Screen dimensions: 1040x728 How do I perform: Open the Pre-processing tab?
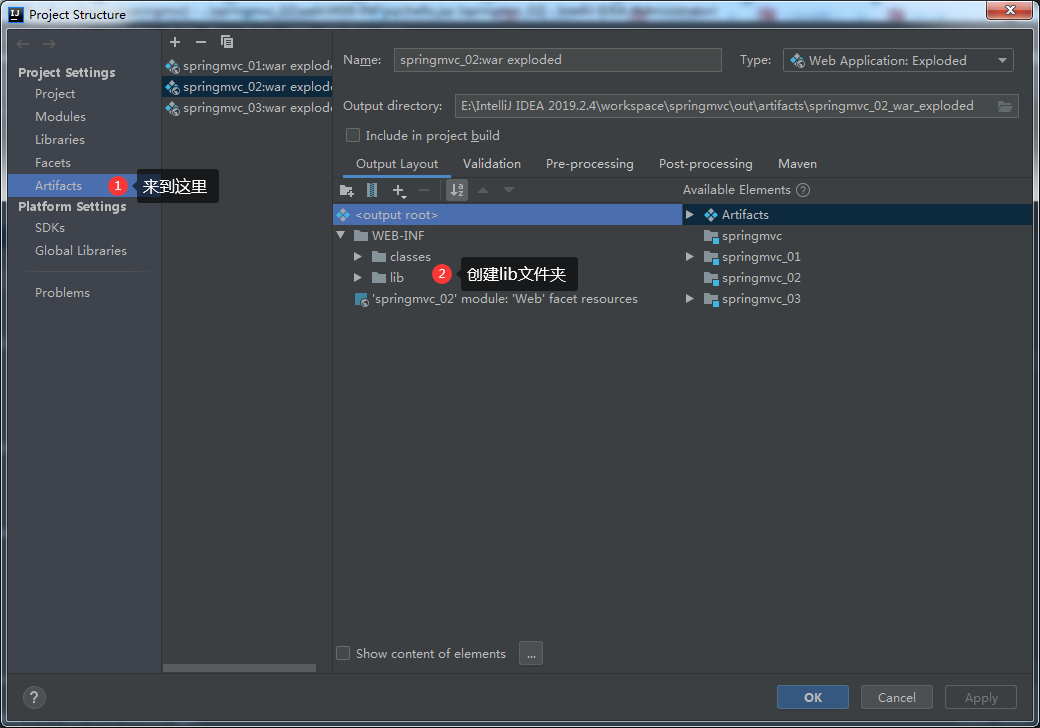590,164
